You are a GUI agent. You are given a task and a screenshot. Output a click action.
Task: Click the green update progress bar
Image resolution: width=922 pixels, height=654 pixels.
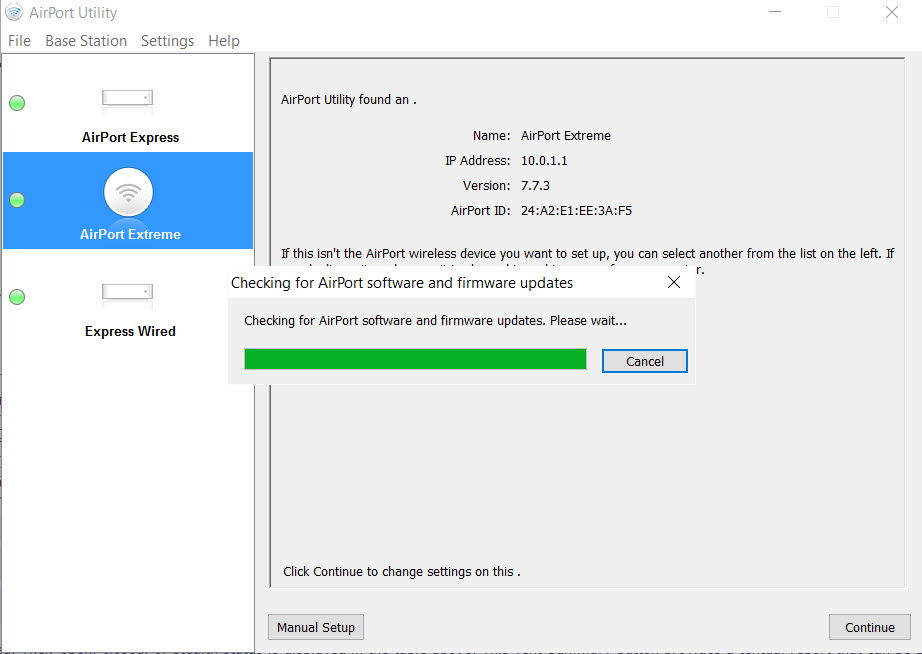tap(415, 359)
